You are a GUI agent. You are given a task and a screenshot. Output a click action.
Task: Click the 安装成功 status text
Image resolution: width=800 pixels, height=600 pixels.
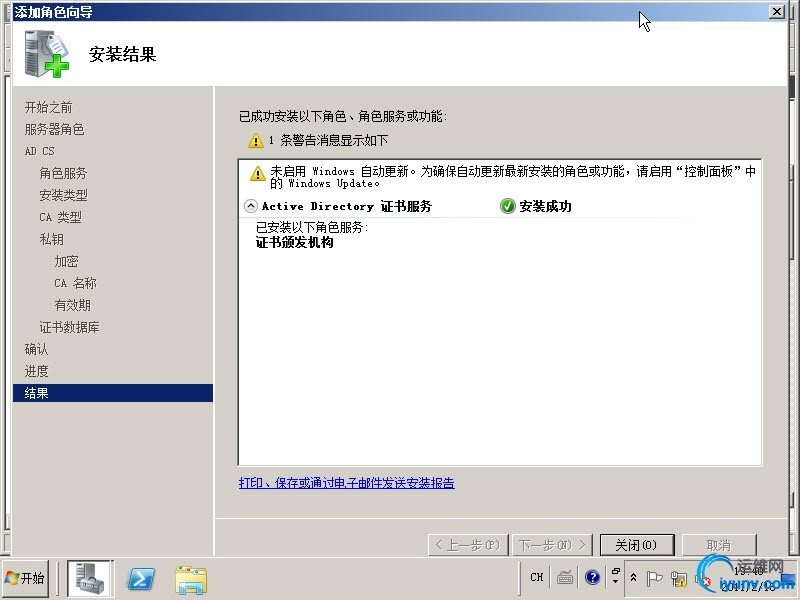[x=545, y=206]
